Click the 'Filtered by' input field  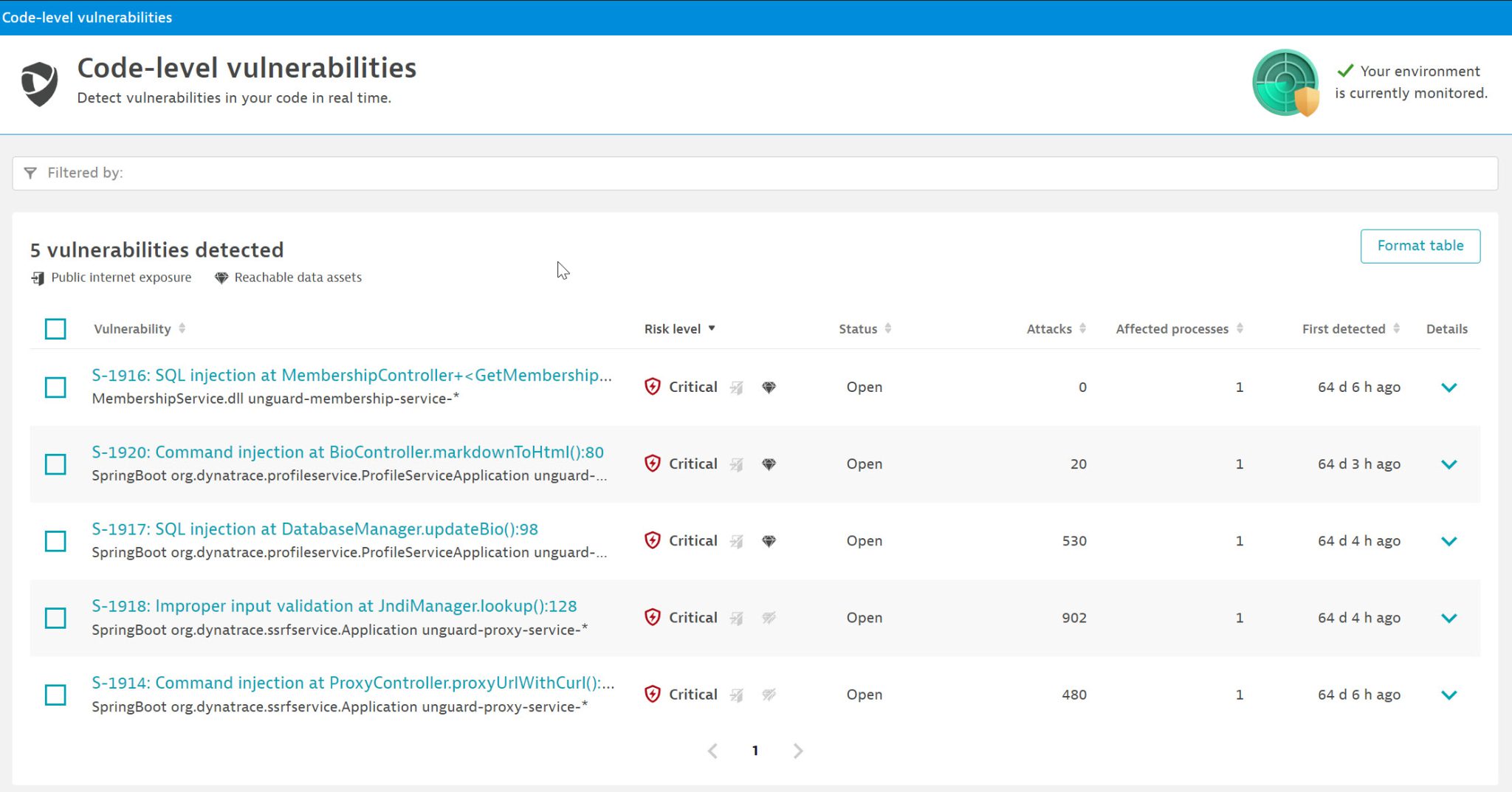(755, 173)
